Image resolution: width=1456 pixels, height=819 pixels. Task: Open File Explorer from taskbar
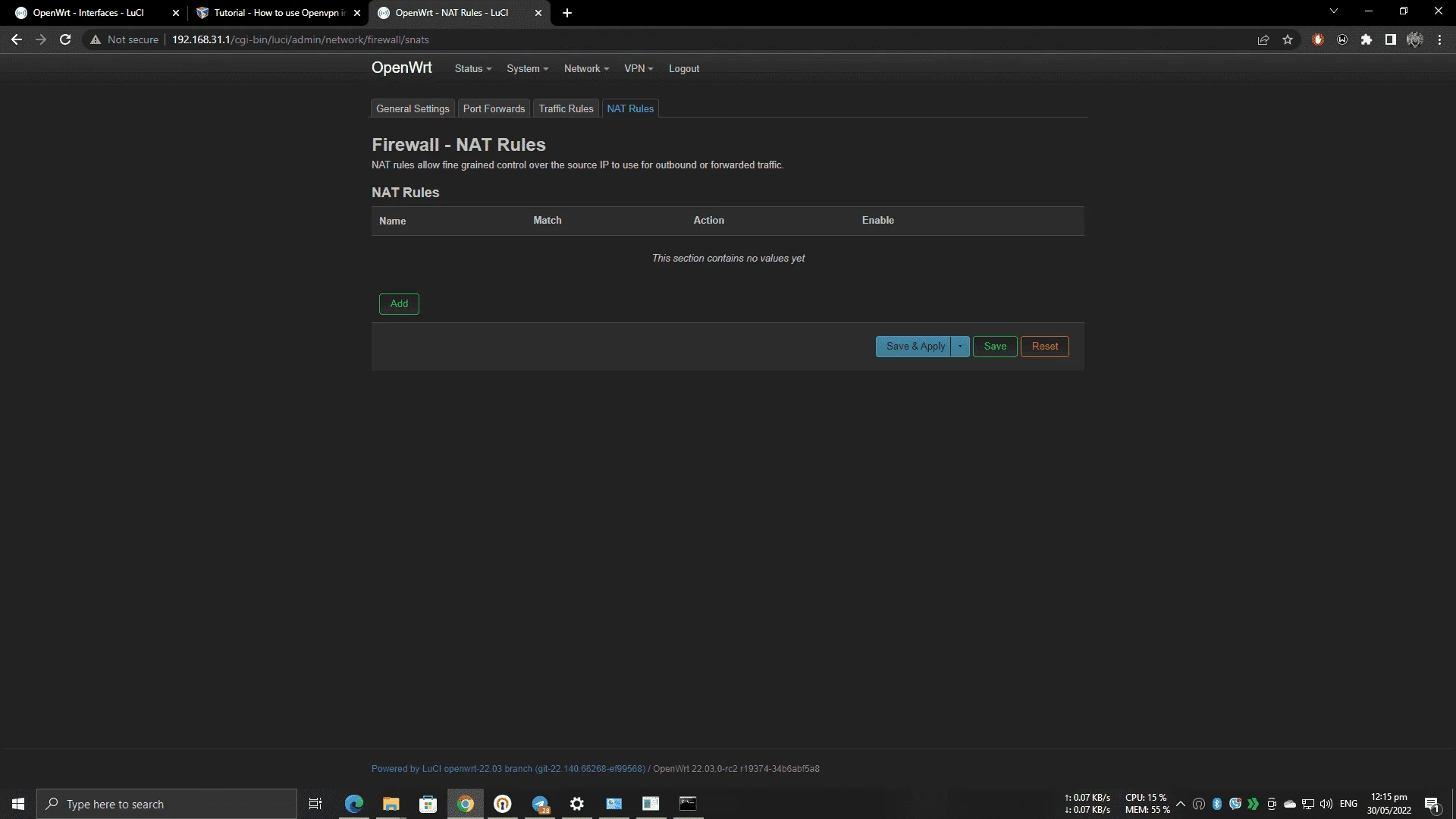pyautogui.click(x=391, y=804)
